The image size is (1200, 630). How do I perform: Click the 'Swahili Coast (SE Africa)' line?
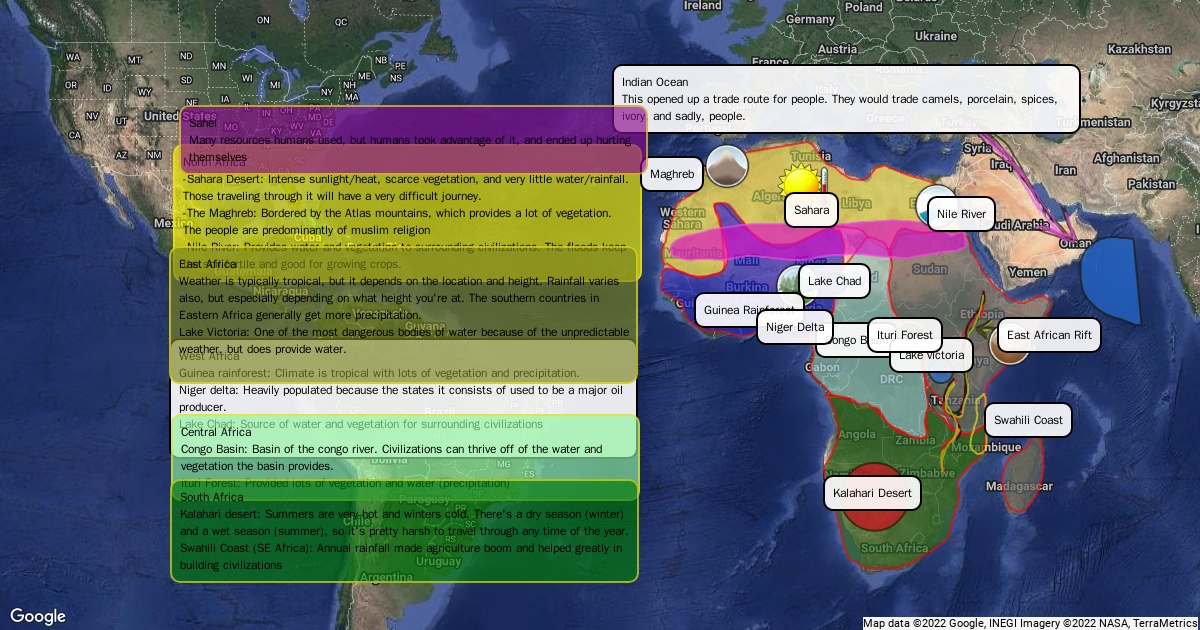(x=401, y=548)
